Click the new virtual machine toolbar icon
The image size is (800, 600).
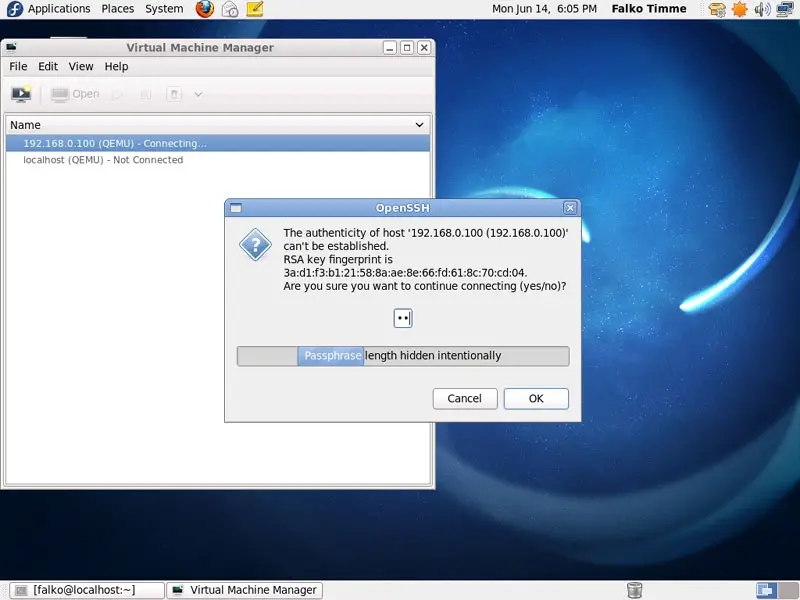(x=21, y=94)
